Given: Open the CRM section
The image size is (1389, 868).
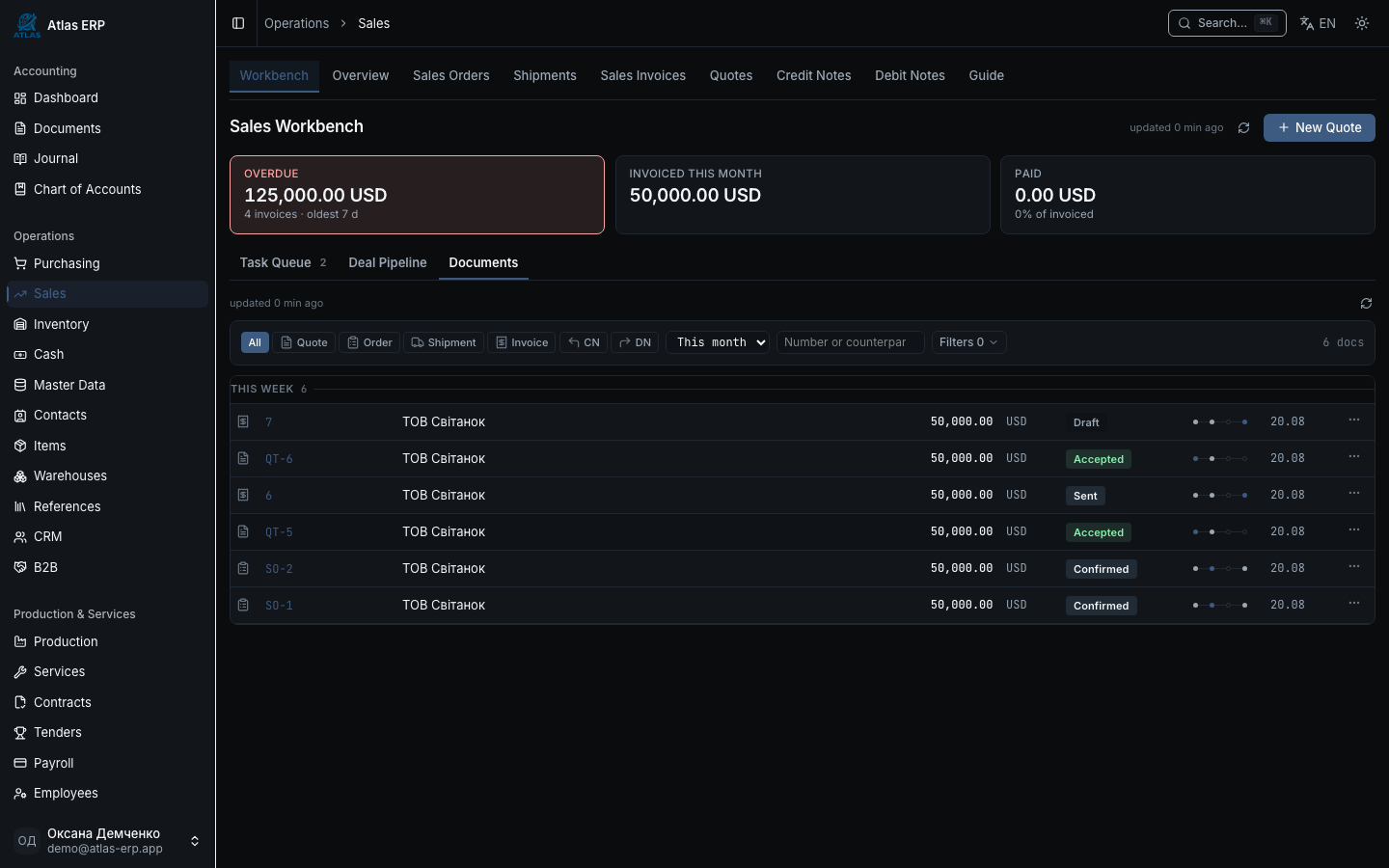Looking at the screenshot, I should pos(107,536).
